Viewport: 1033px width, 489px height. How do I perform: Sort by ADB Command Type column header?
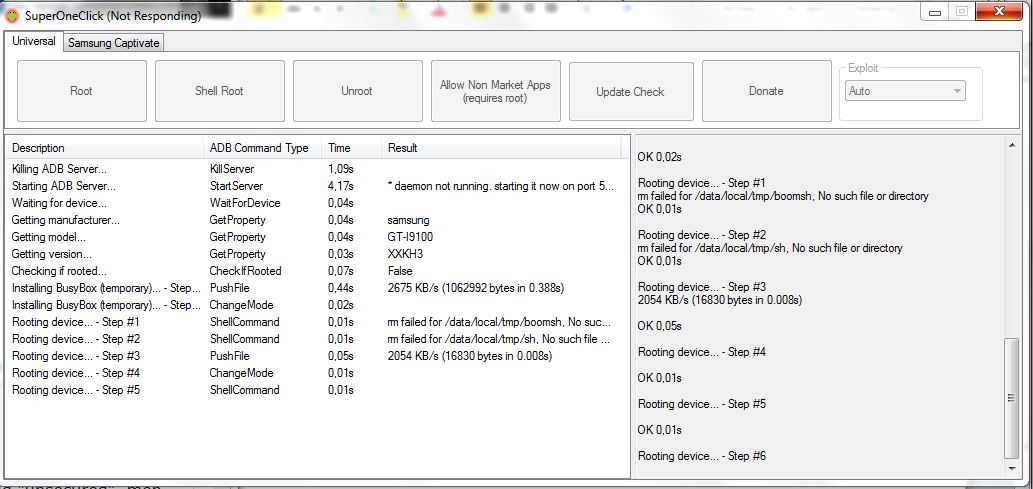(263, 148)
